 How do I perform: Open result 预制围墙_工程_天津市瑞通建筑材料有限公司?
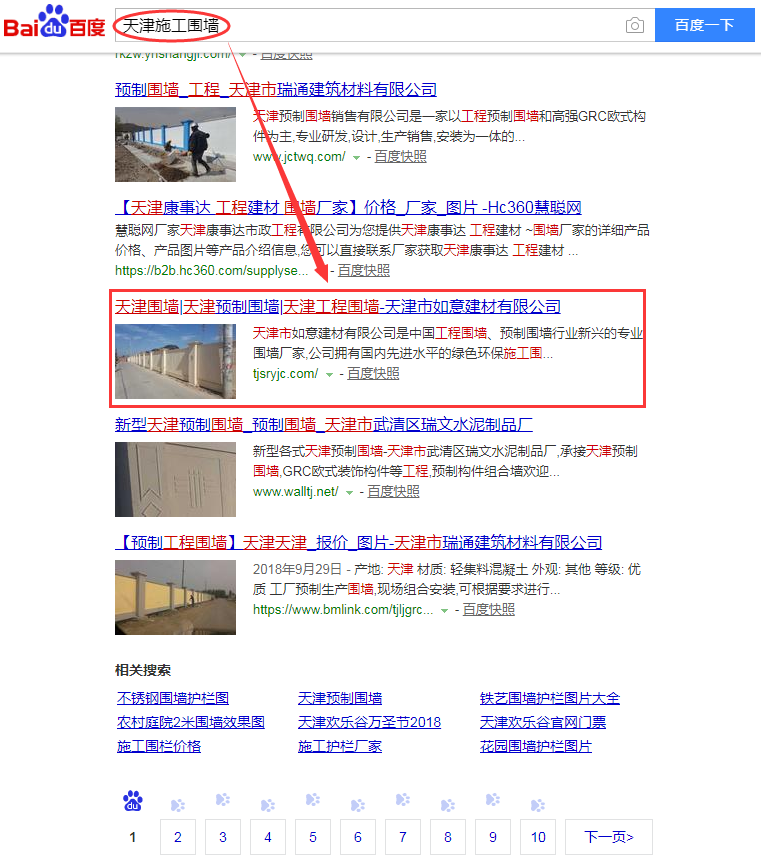pyautogui.click(x=276, y=89)
